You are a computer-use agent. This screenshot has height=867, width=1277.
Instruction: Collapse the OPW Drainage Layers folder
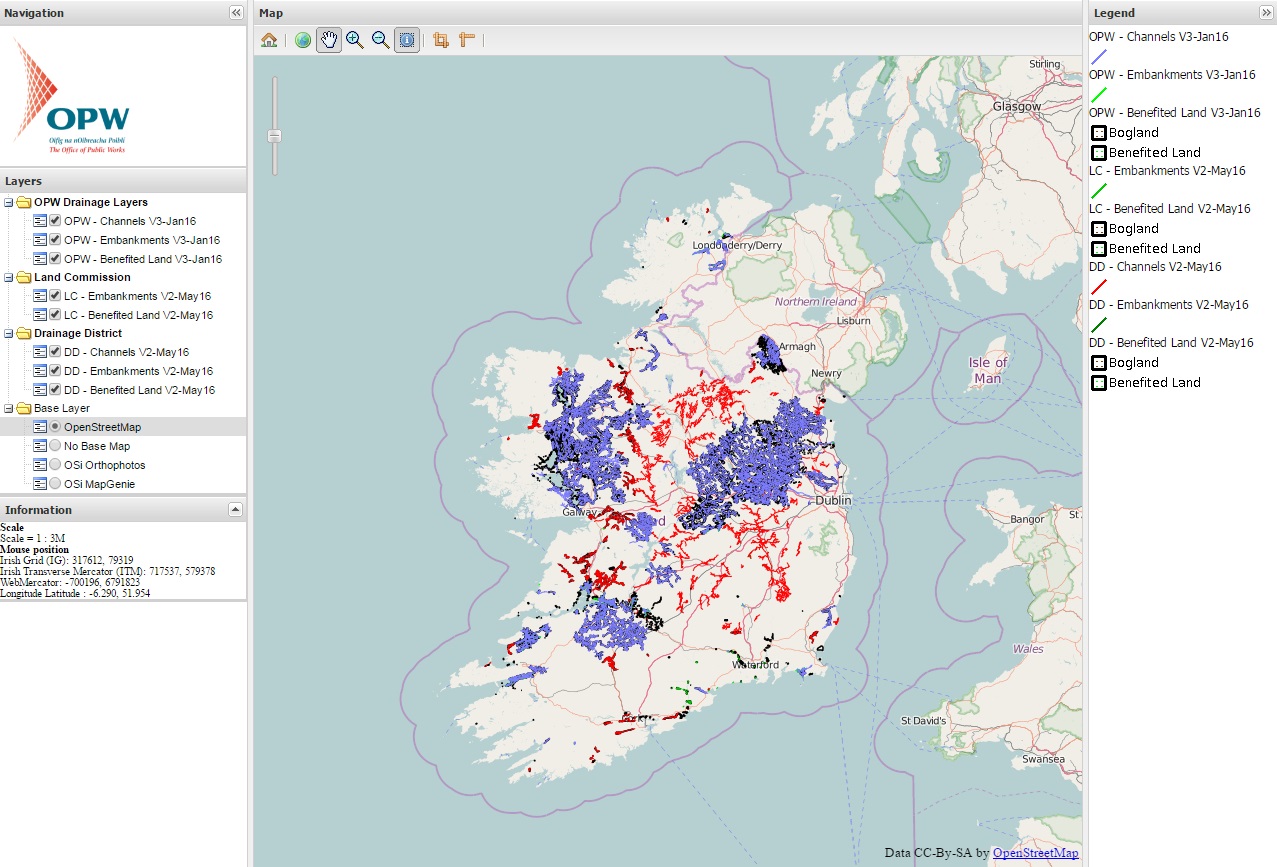point(9,202)
